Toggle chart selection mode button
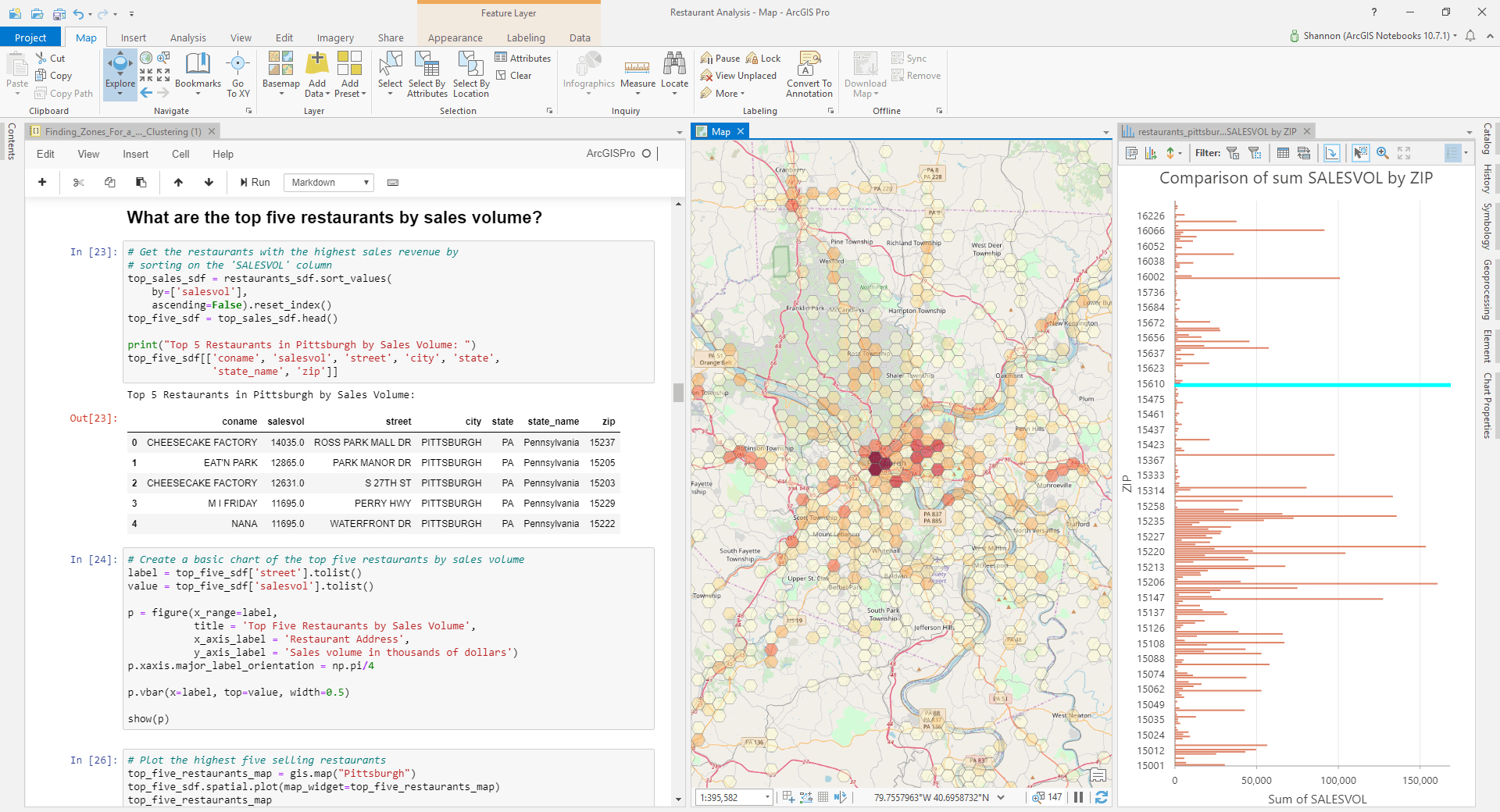Screen dimensions: 1500x812 (x=1360, y=153)
